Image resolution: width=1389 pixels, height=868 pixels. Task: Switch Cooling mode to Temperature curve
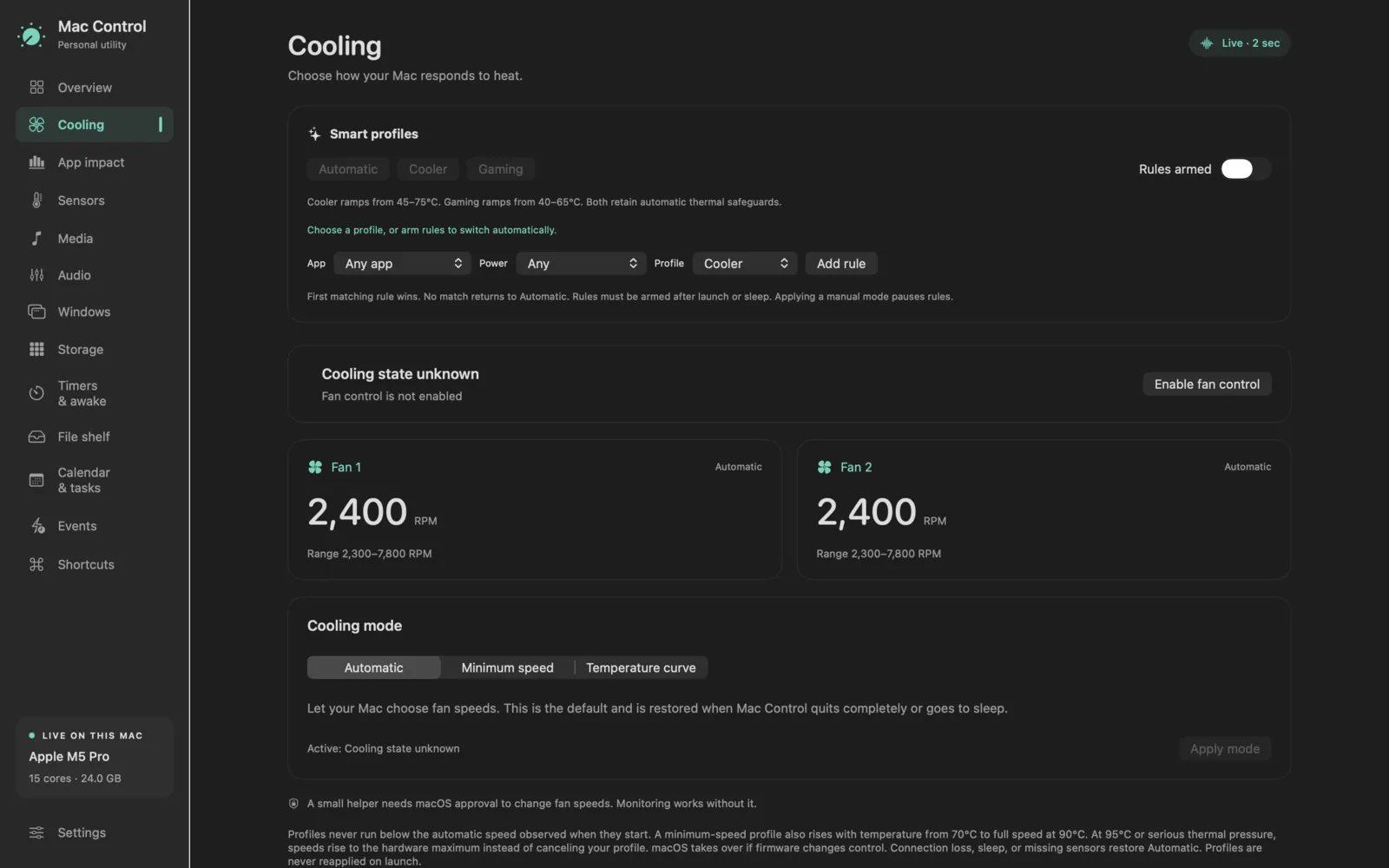tap(641, 667)
